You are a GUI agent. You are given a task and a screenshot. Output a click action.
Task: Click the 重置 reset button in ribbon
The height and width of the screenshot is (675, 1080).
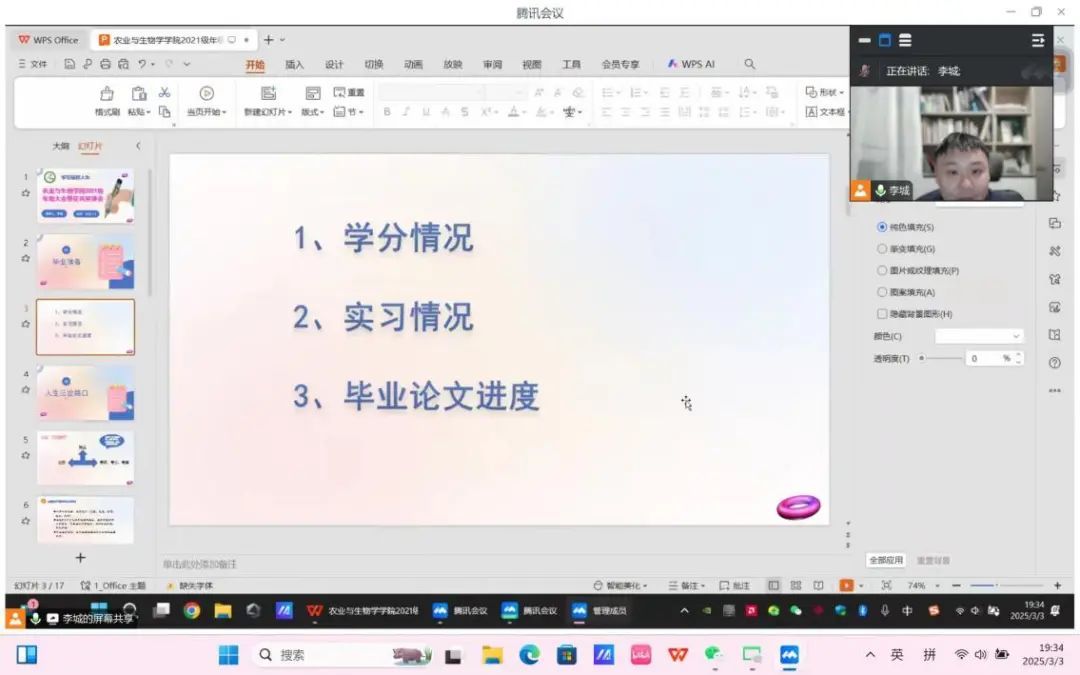[350, 92]
